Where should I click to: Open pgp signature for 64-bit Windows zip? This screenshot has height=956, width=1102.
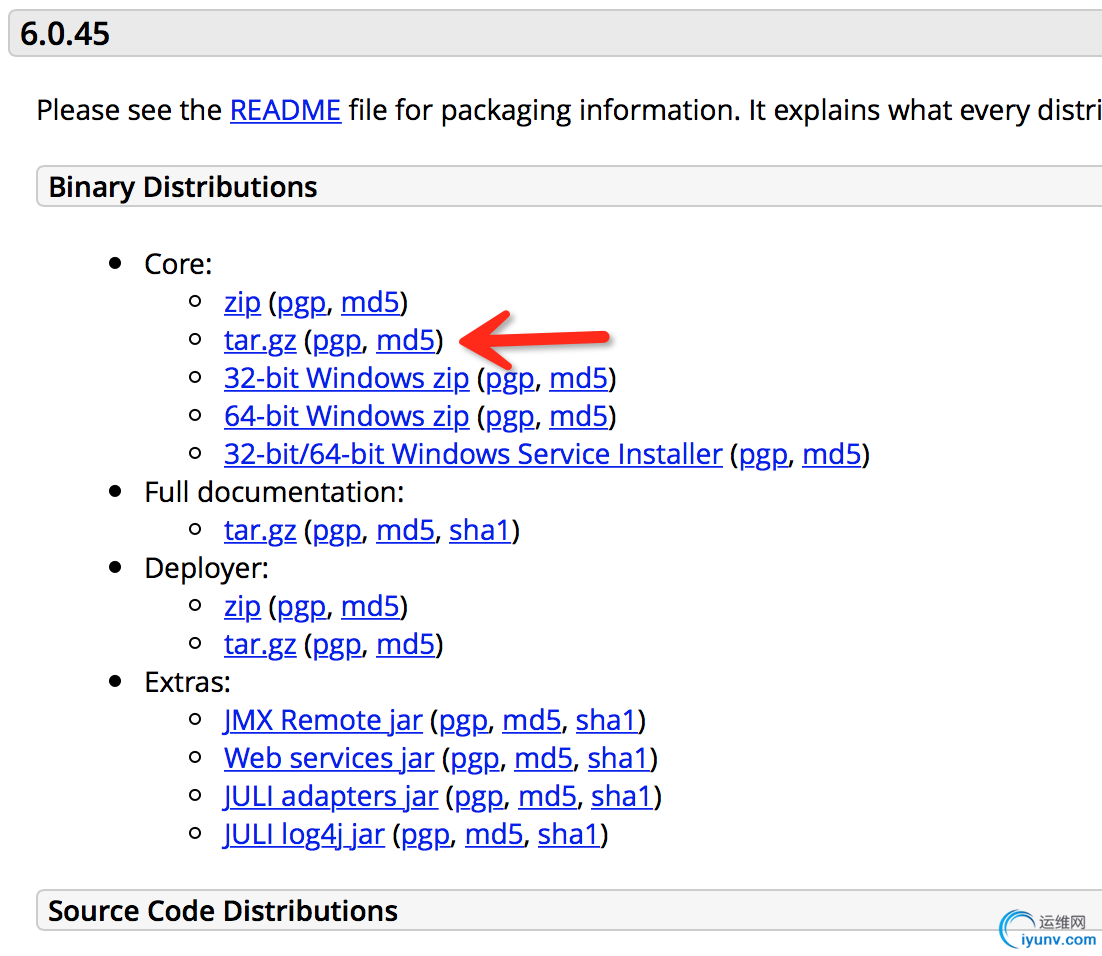tap(509, 417)
